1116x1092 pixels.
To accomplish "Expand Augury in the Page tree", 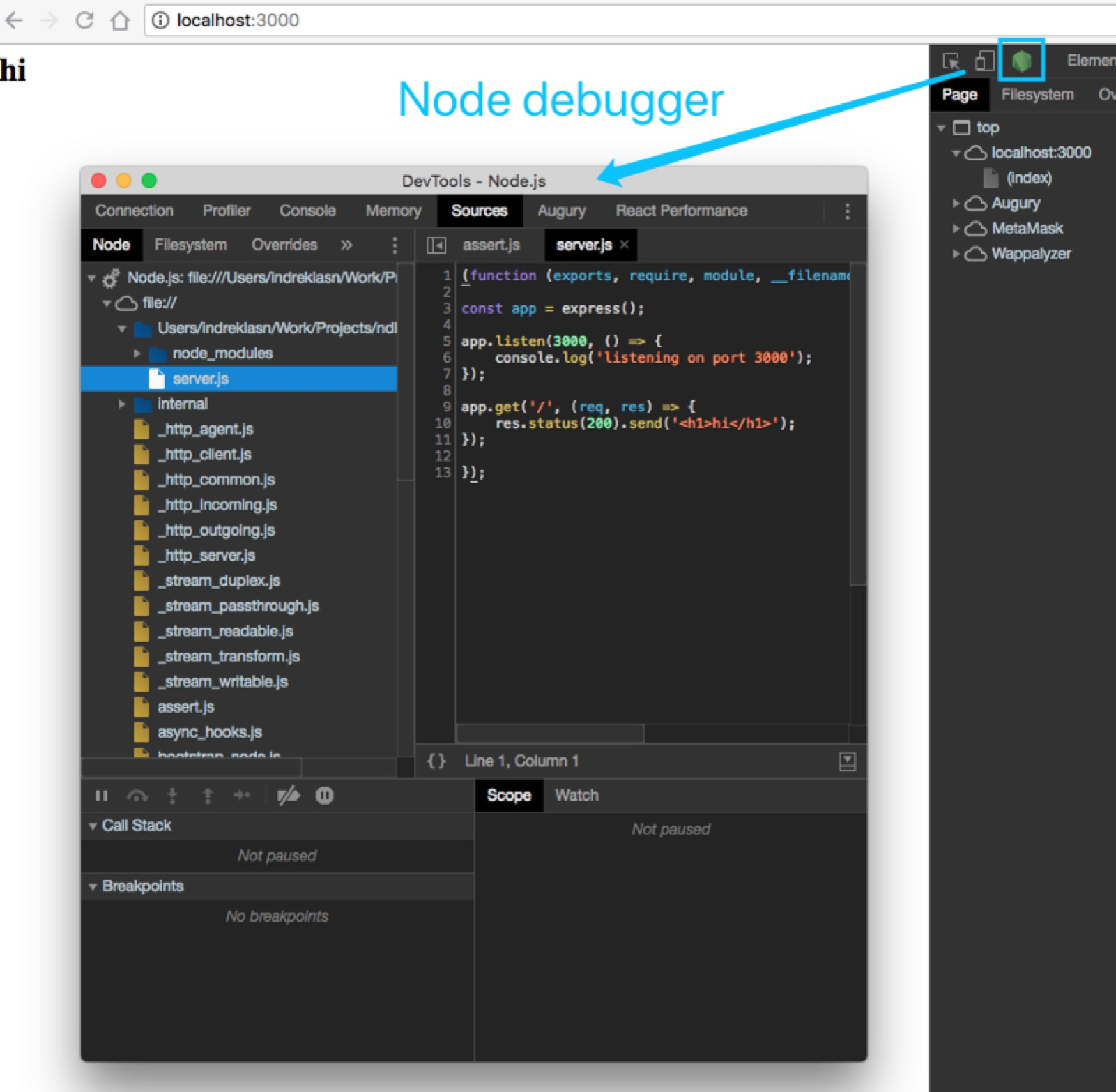I will (956, 204).
